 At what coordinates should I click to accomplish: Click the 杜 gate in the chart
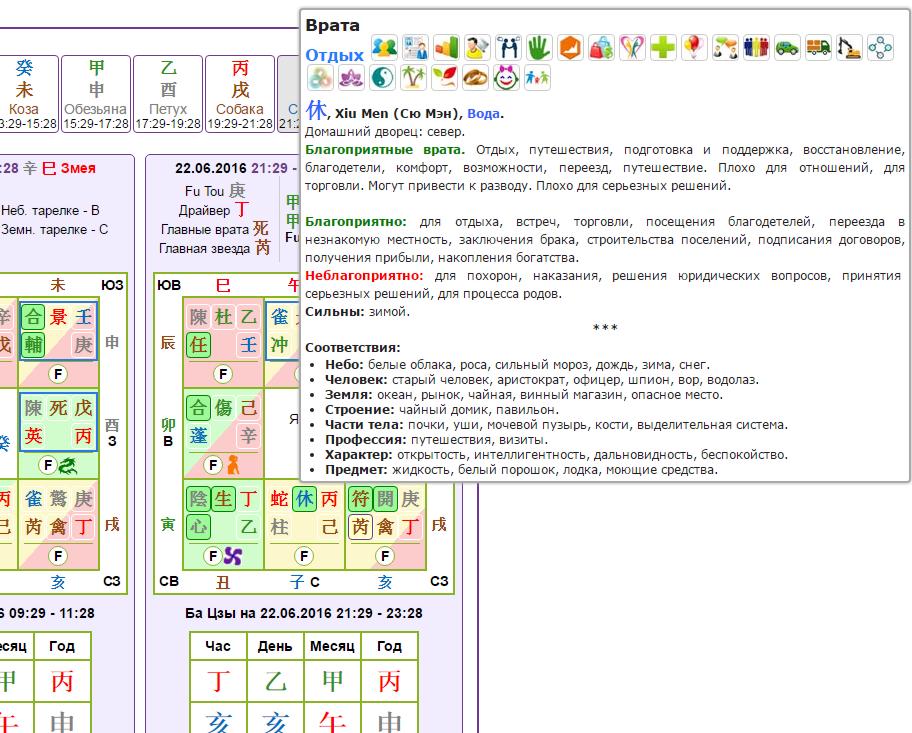(x=223, y=317)
